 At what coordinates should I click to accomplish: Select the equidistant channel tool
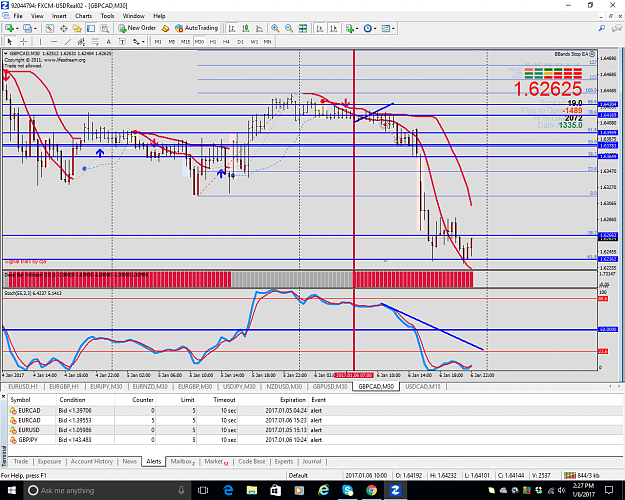coord(81,41)
